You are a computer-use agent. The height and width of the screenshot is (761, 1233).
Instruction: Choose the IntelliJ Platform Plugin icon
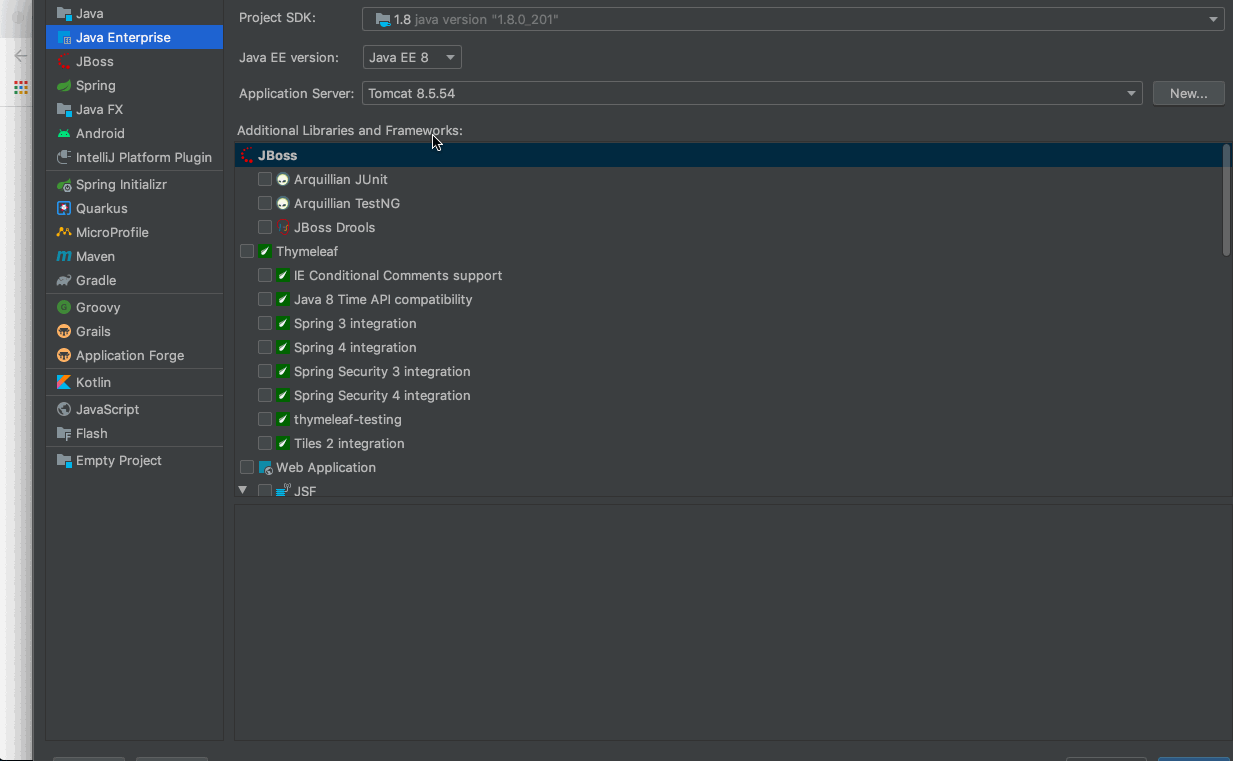[64, 158]
